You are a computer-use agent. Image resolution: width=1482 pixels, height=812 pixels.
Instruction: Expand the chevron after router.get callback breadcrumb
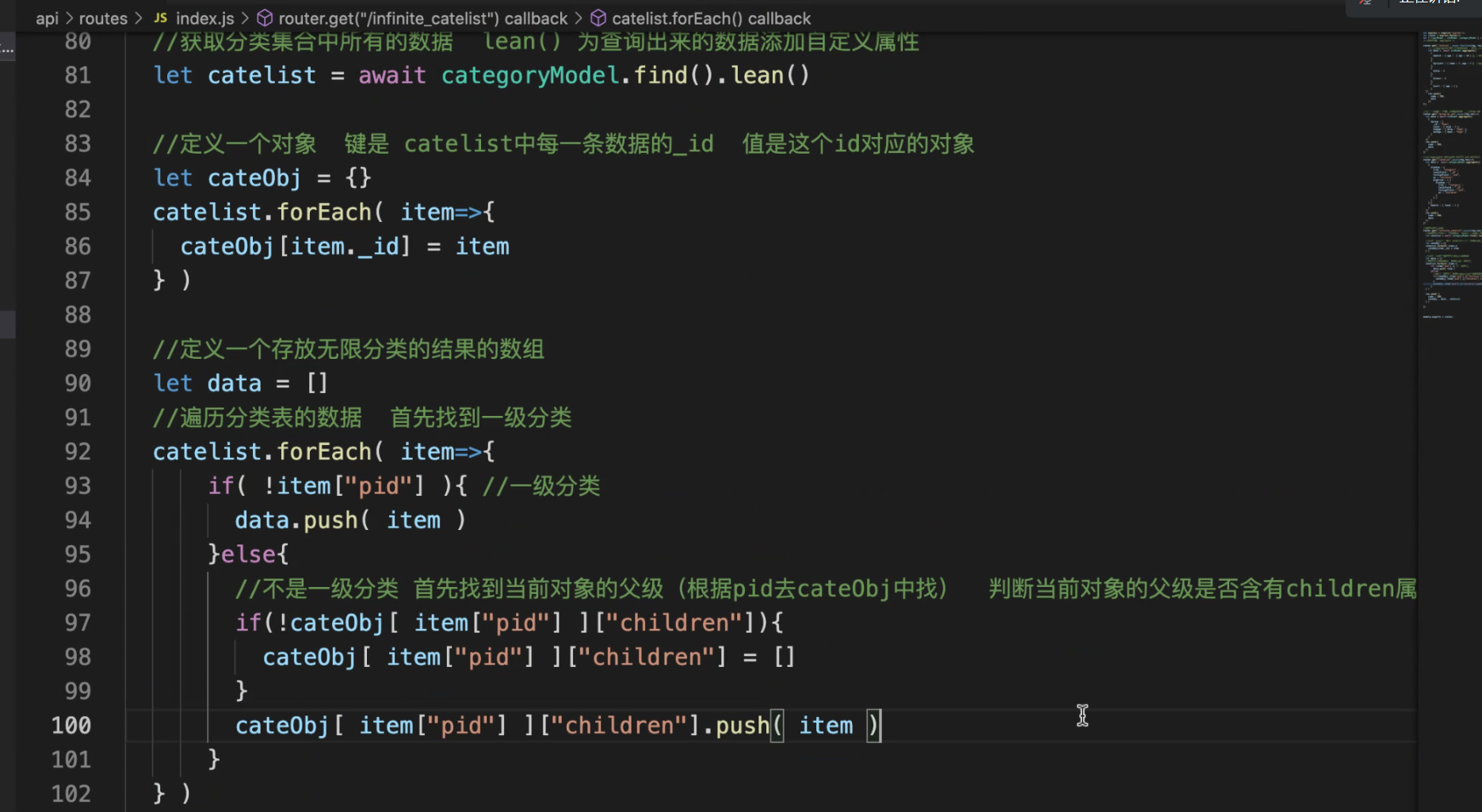pyautogui.click(x=578, y=17)
